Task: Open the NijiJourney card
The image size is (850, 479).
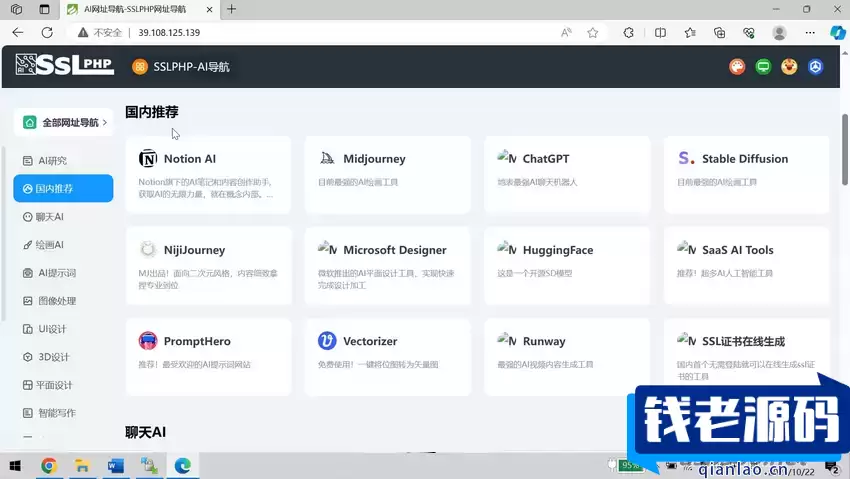Action: (208, 266)
